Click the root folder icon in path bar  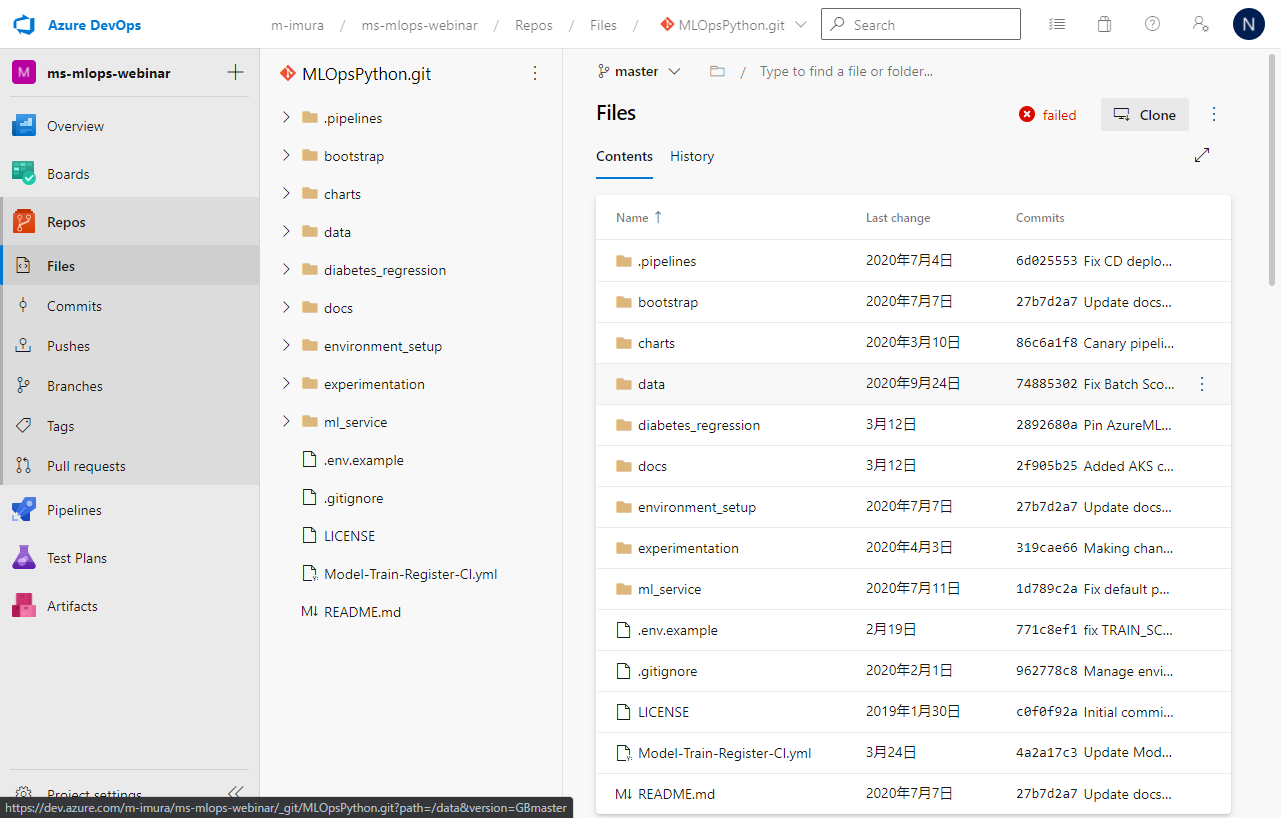(x=717, y=71)
